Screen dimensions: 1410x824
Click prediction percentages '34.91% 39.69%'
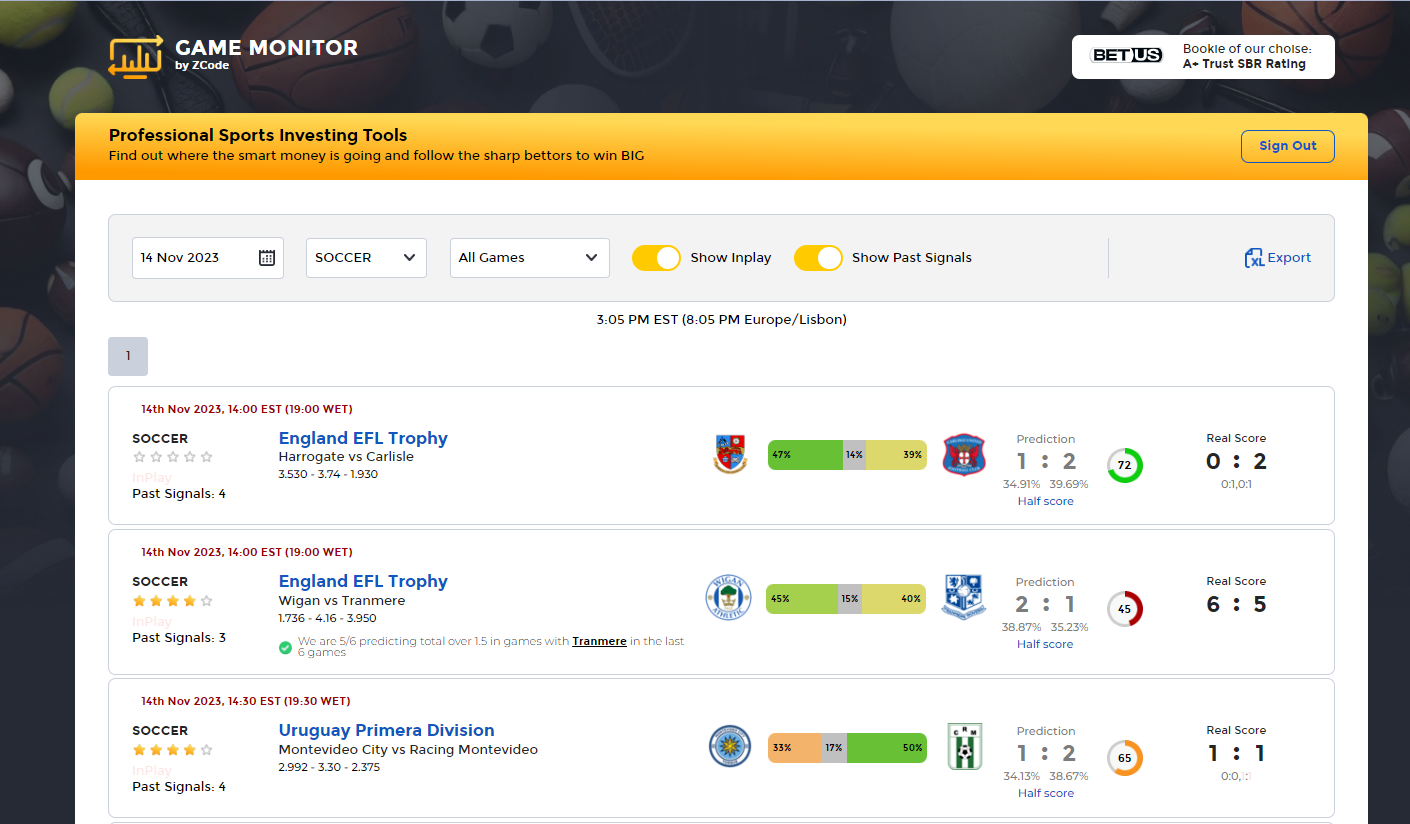(x=1045, y=484)
